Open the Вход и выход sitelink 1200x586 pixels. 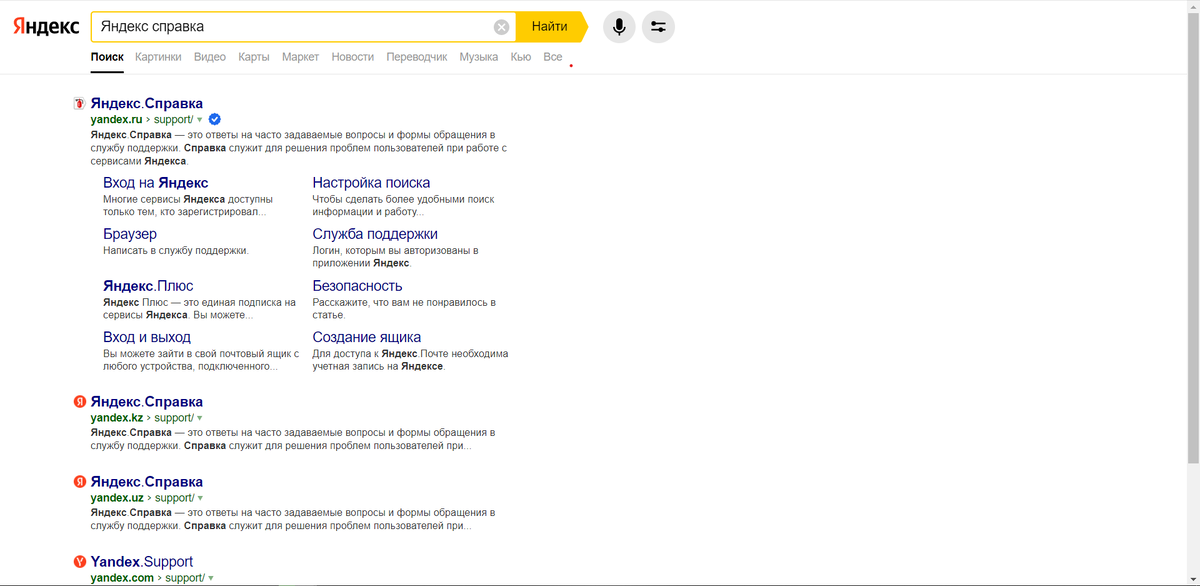147,337
